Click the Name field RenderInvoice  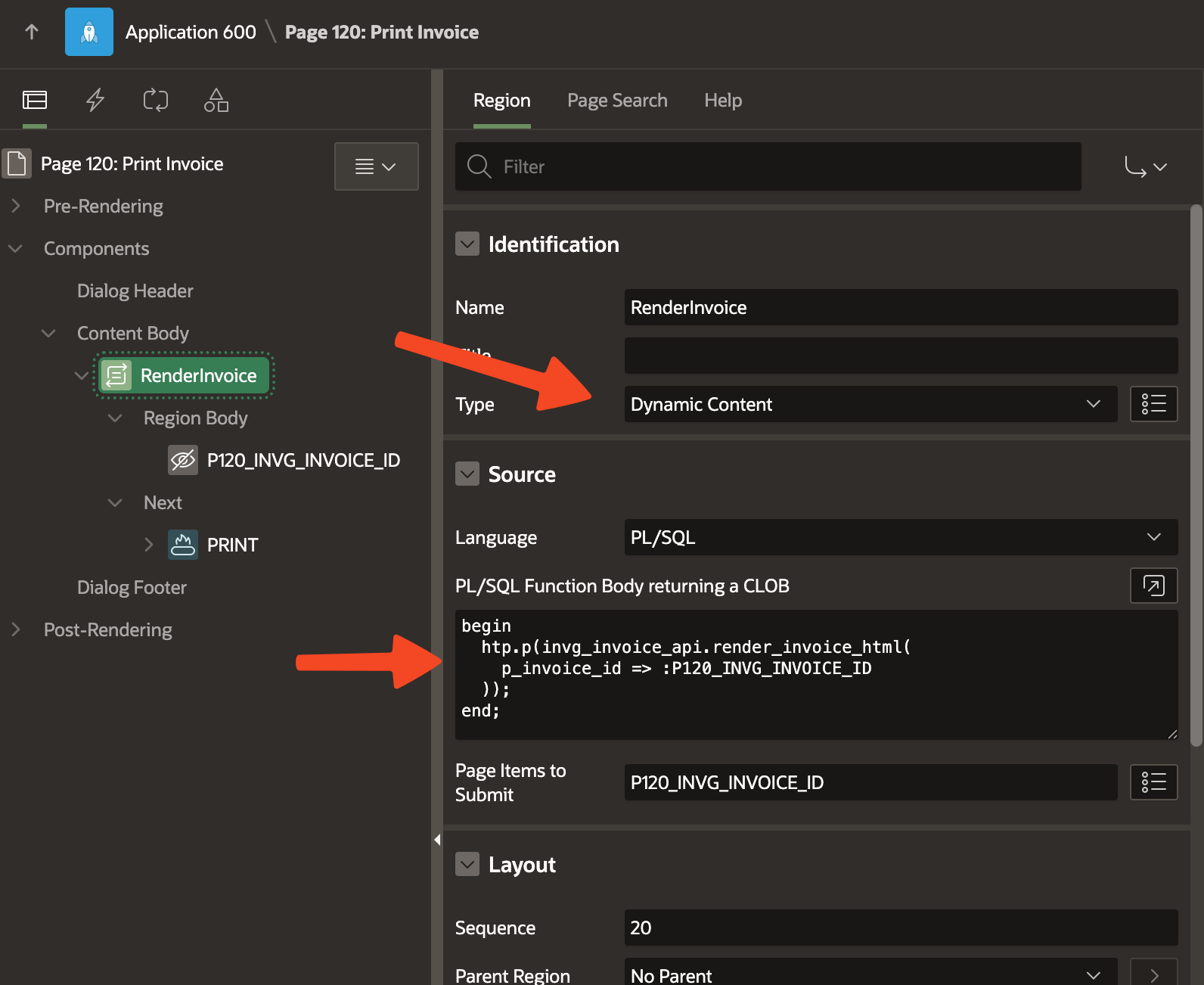tap(901, 307)
